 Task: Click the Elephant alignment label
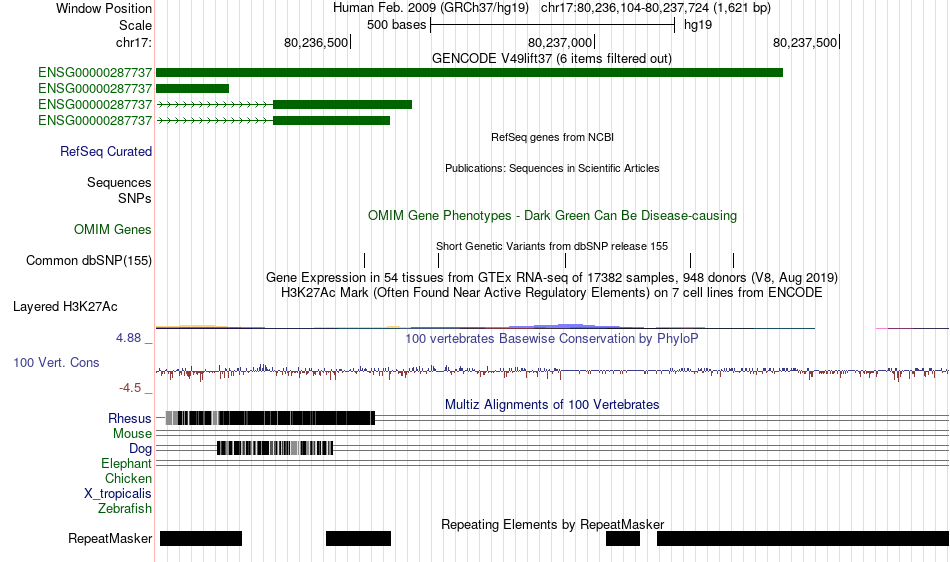[x=127, y=463]
